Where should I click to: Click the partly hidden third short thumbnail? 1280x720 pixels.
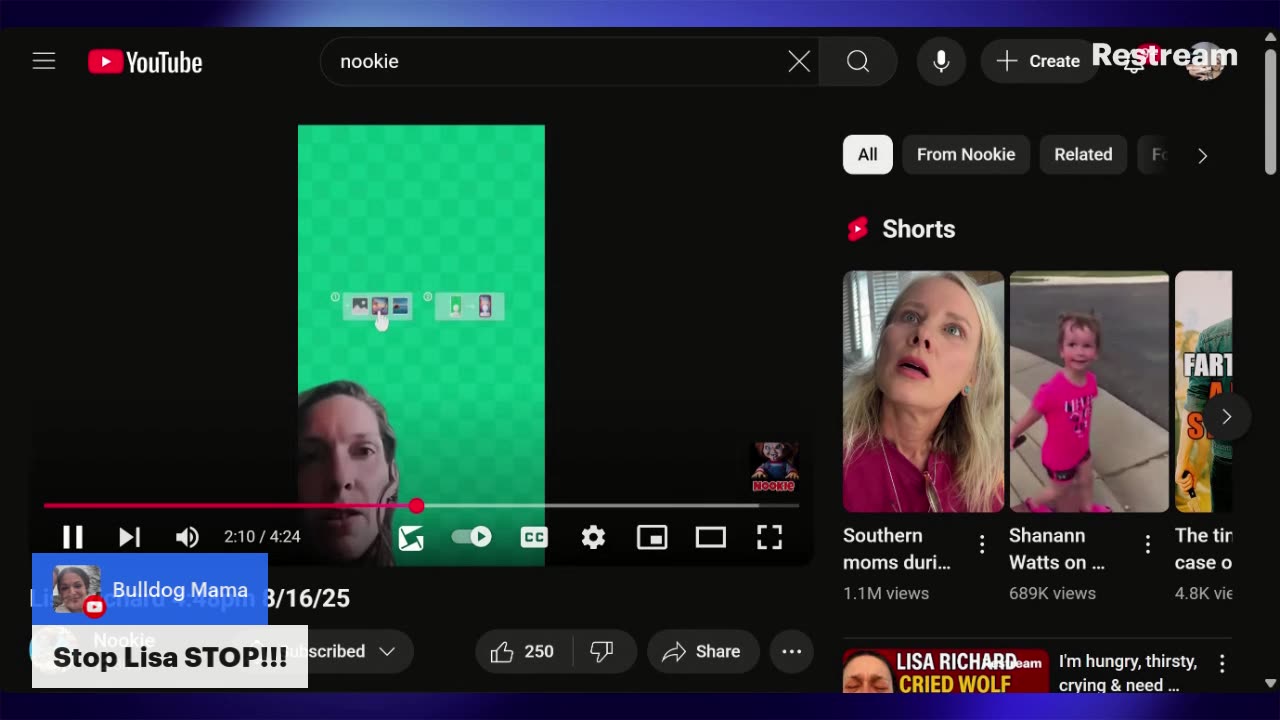[1204, 391]
